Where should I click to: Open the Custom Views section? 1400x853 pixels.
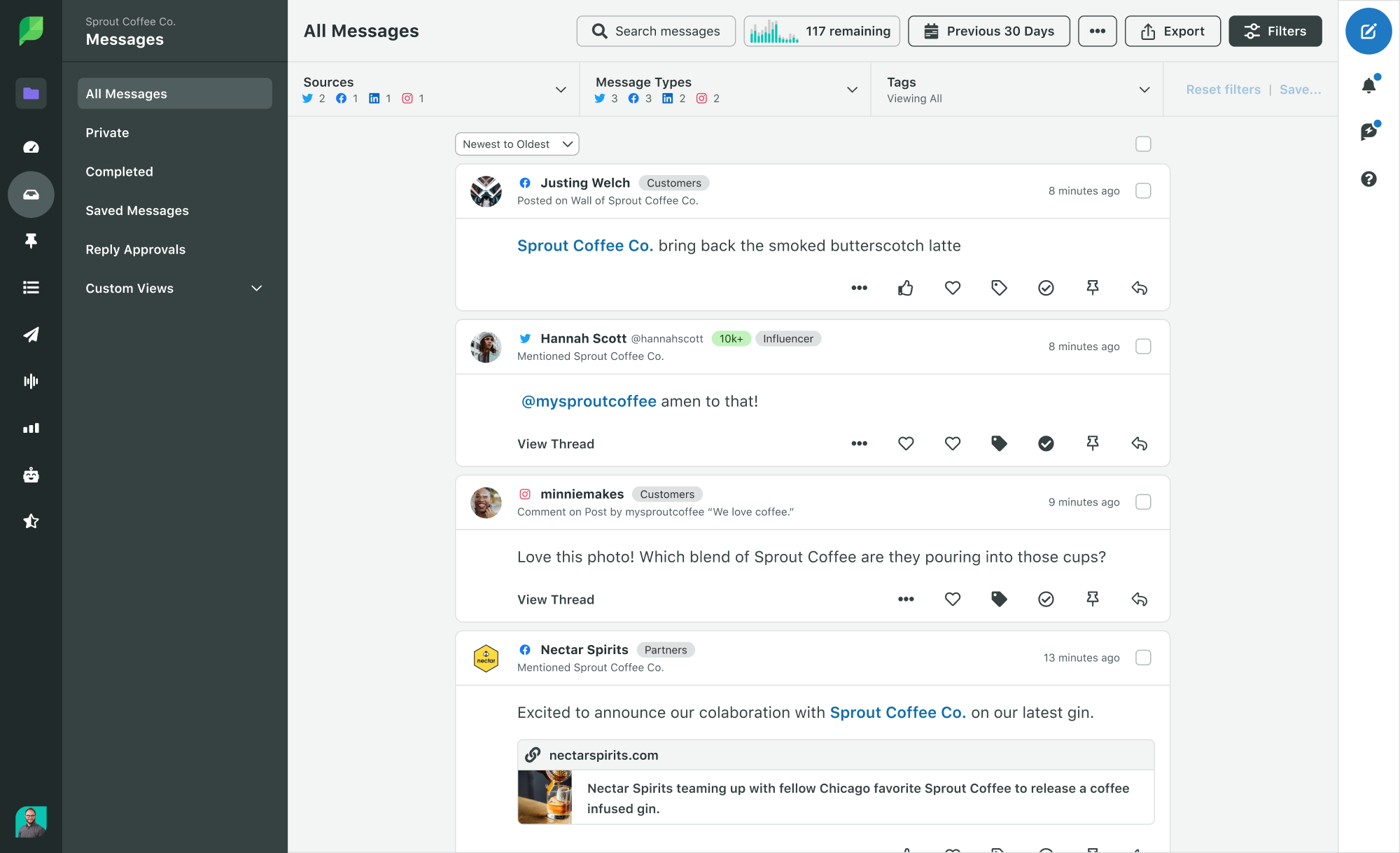[x=175, y=288]
